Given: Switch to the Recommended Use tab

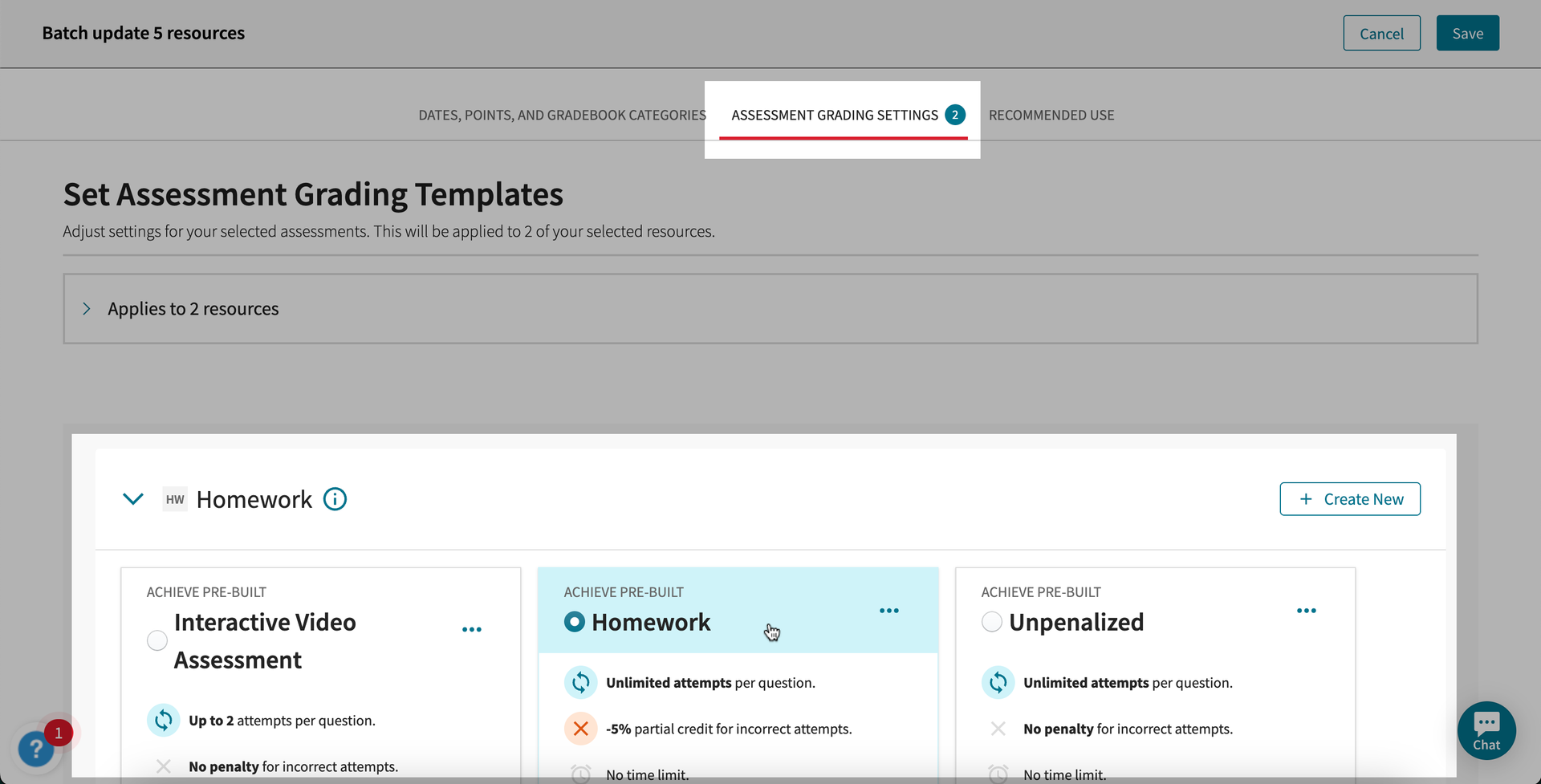Looking at the screenshot, I should [1051, 115].
